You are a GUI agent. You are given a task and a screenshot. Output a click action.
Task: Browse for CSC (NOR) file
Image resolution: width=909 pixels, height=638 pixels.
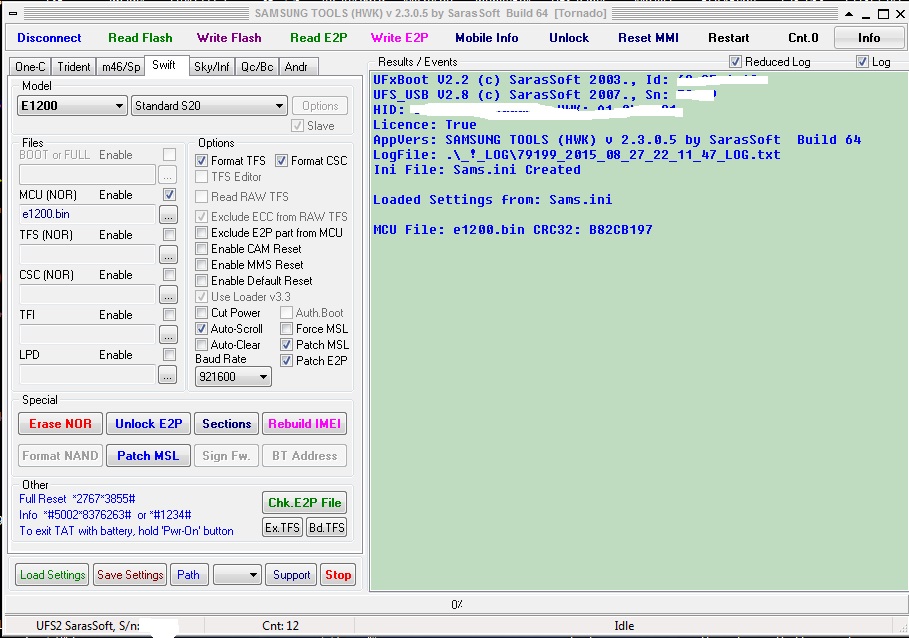tap(168, 294)
